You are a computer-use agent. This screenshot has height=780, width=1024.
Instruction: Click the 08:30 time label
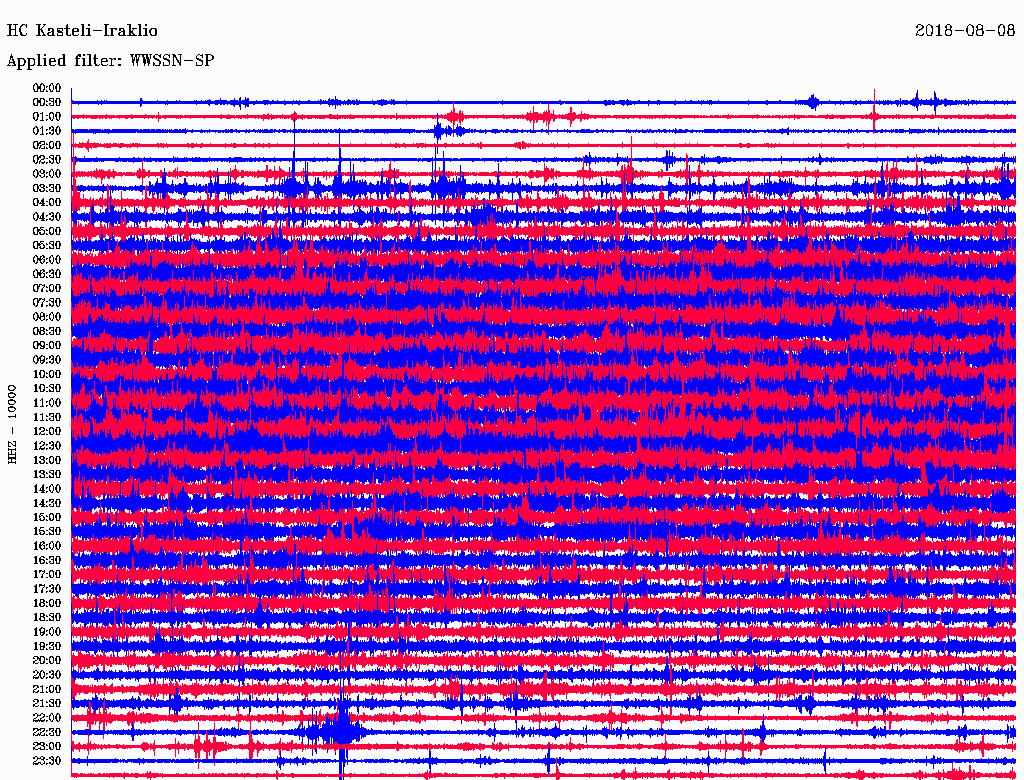click(47, 331)
